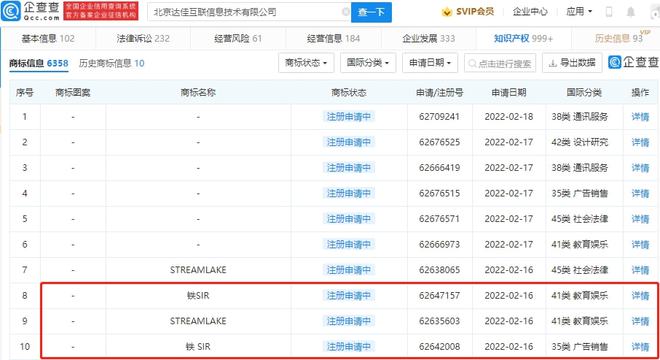
Task: Click 38类 通讯服务 in row 1
Action: [580, 117]
